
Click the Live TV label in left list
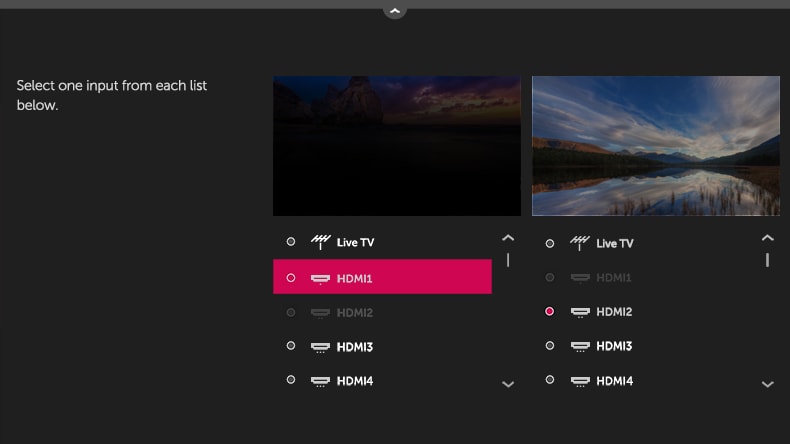356,242
